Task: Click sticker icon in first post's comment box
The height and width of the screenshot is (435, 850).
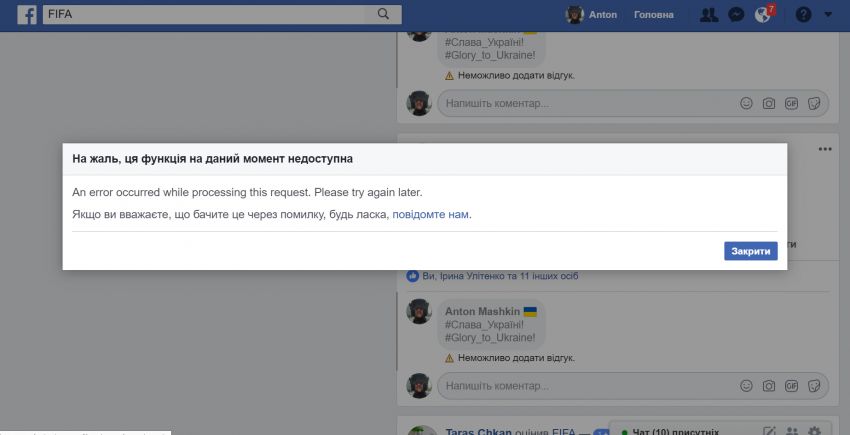Action: tap(814, 103)
